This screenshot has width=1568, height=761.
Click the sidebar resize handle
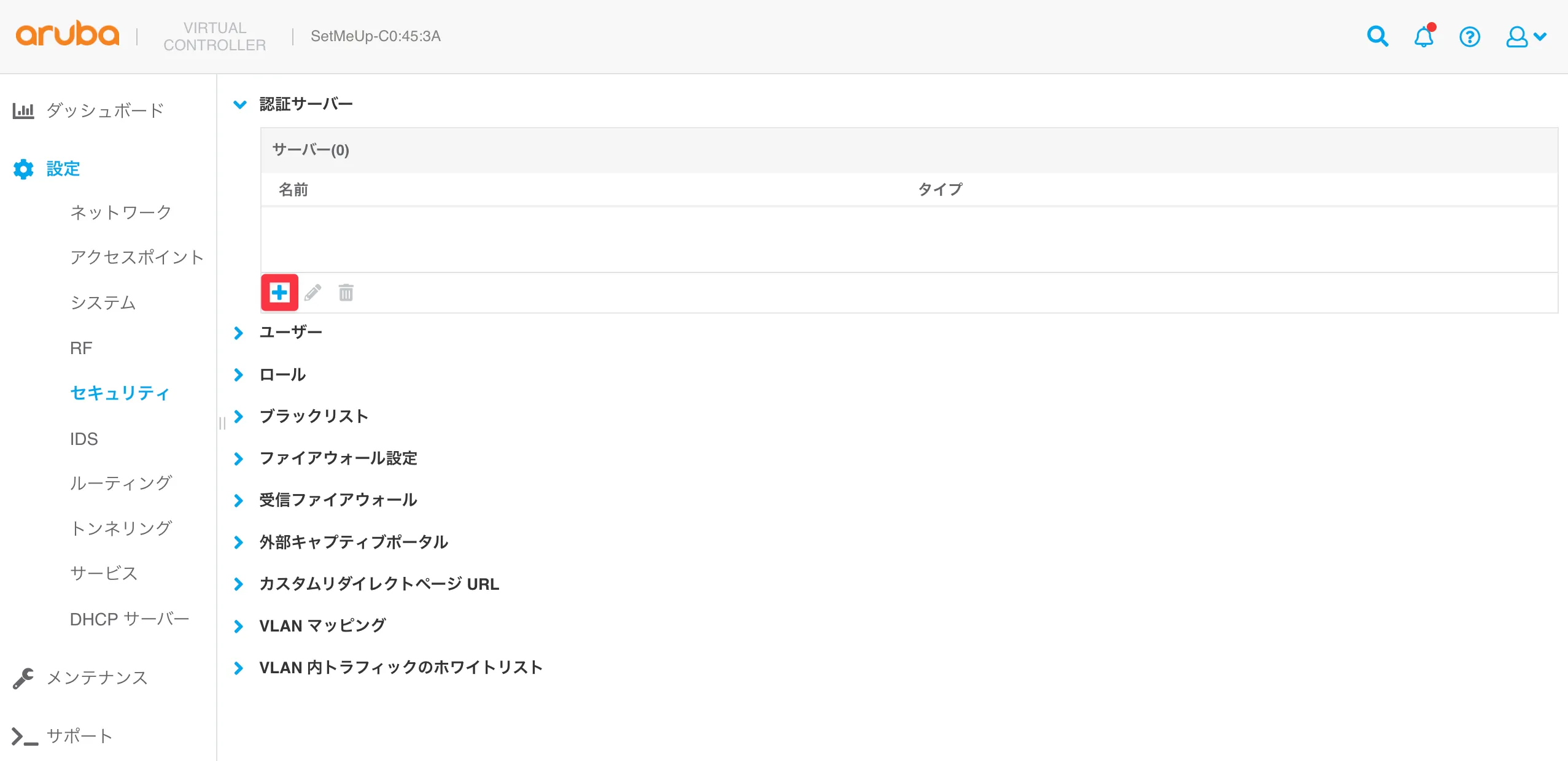(x=222, y=423)
